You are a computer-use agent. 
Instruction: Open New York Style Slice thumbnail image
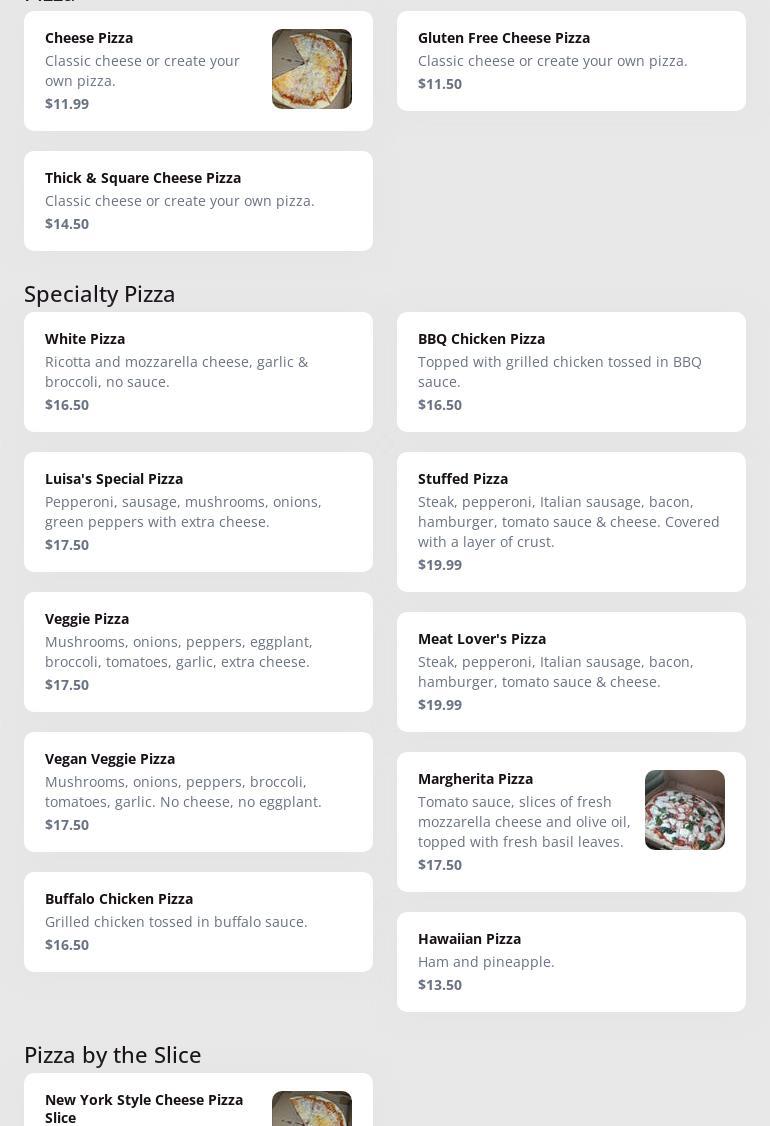[x=311, y=1108]
